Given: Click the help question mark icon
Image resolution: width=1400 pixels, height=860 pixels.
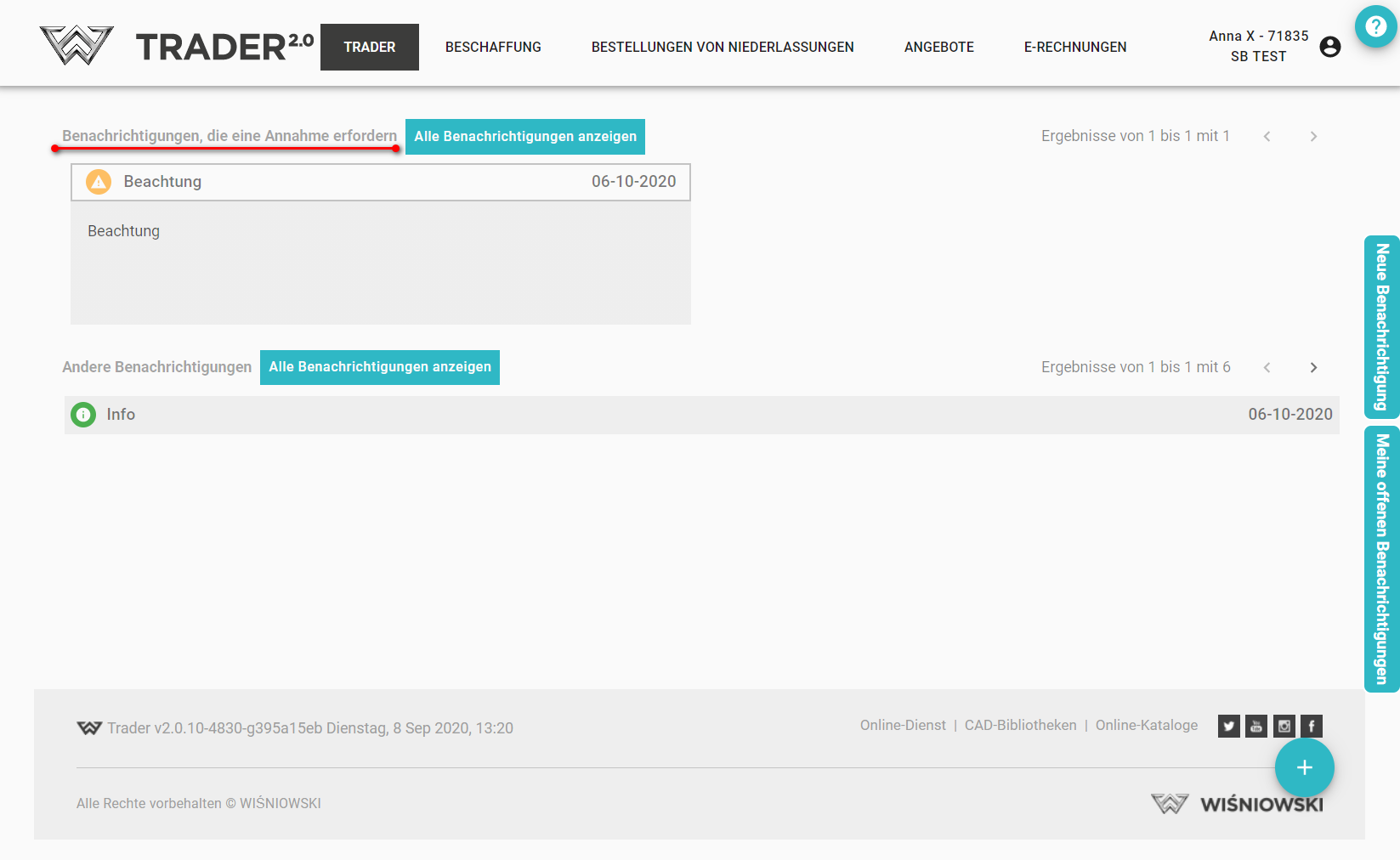Looking at the screenshot, I should pos(1375,26).
